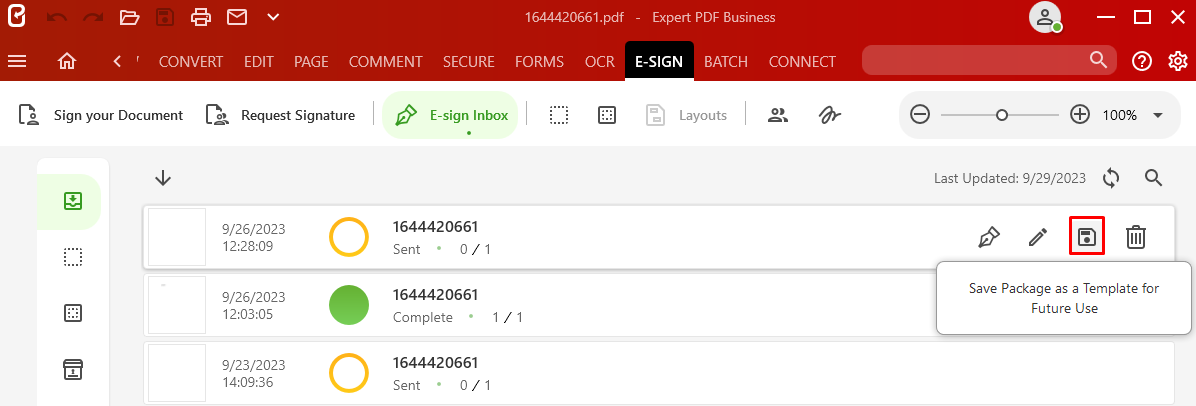Select the Complete 1644420661 package
Screen dimensions: 1196x406
click(659, 304)
